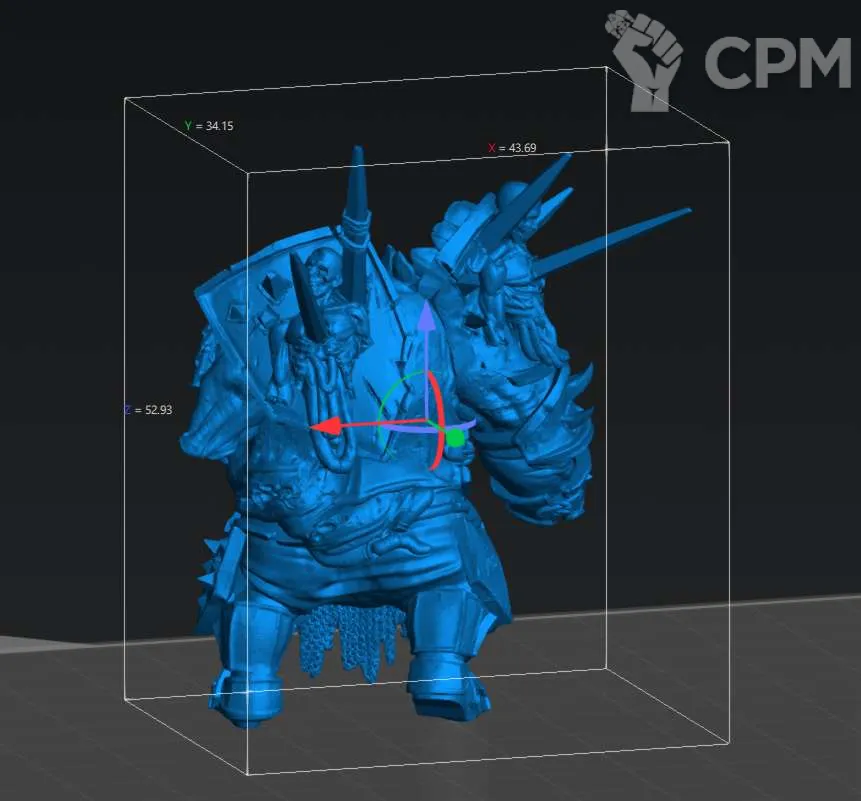Click the red rotation arc of gizmo
The height and width of the screenshot is (801, 861).
tap(438, 420)
